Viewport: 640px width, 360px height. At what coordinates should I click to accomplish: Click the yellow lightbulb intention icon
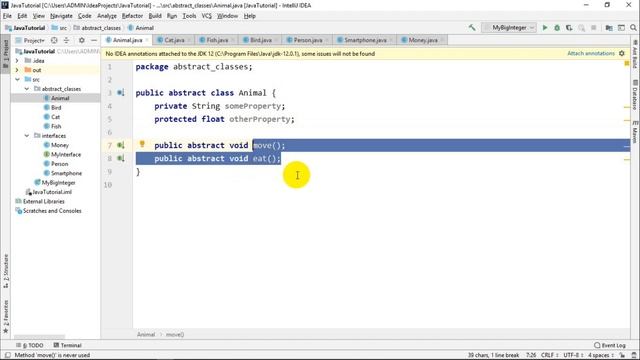(142, 144)
